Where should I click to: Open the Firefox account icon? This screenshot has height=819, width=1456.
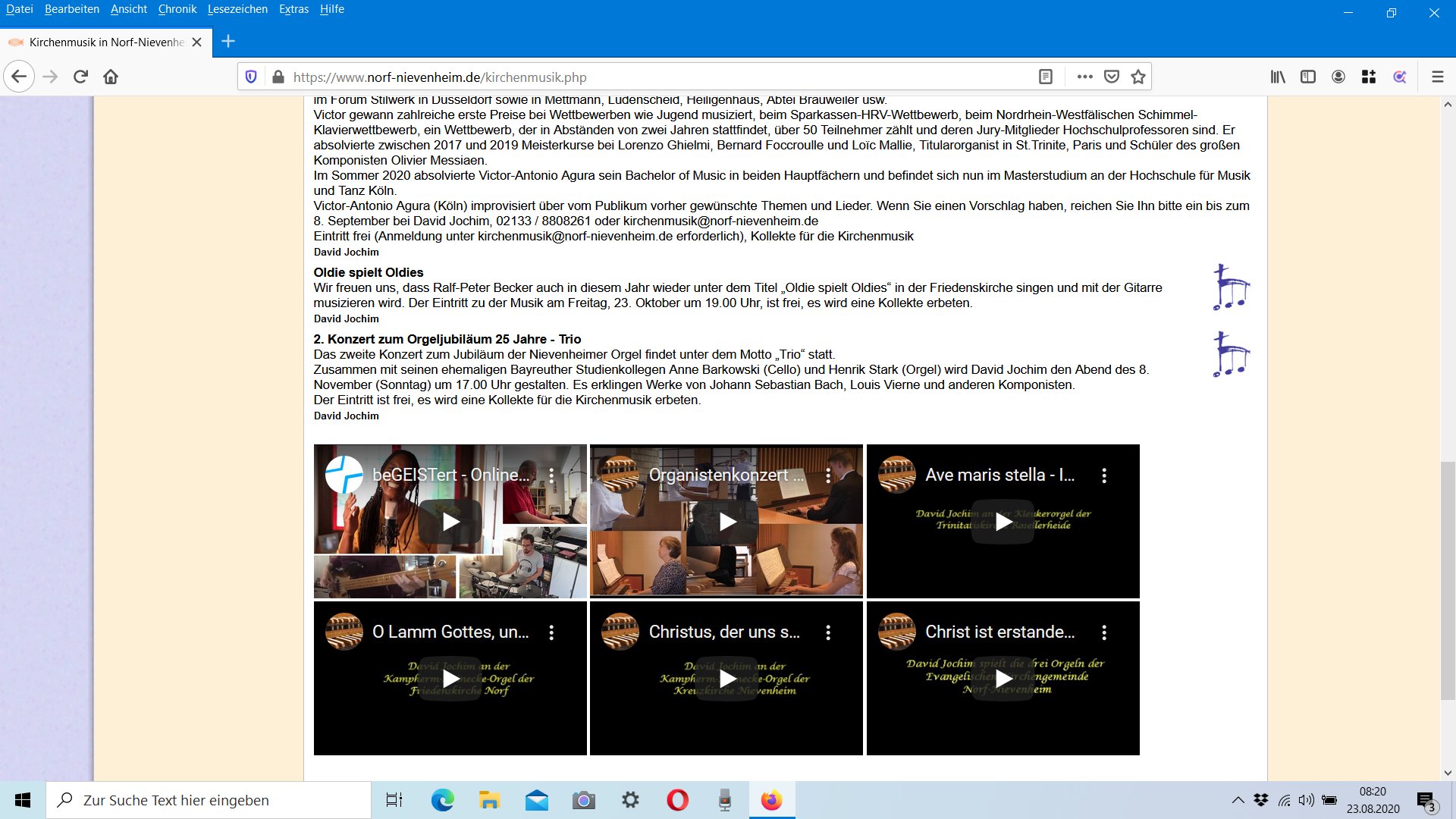coord(1338,77)
